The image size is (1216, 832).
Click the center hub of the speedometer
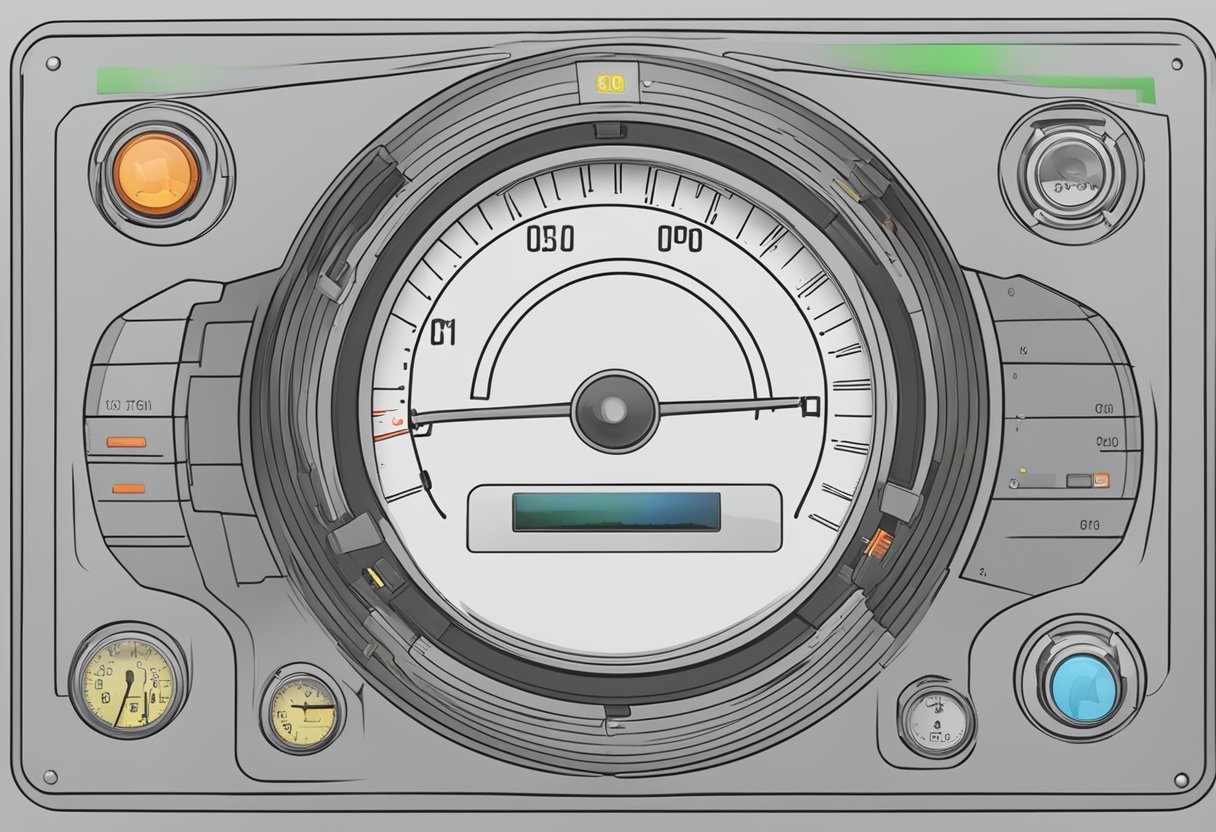point(614,410)
